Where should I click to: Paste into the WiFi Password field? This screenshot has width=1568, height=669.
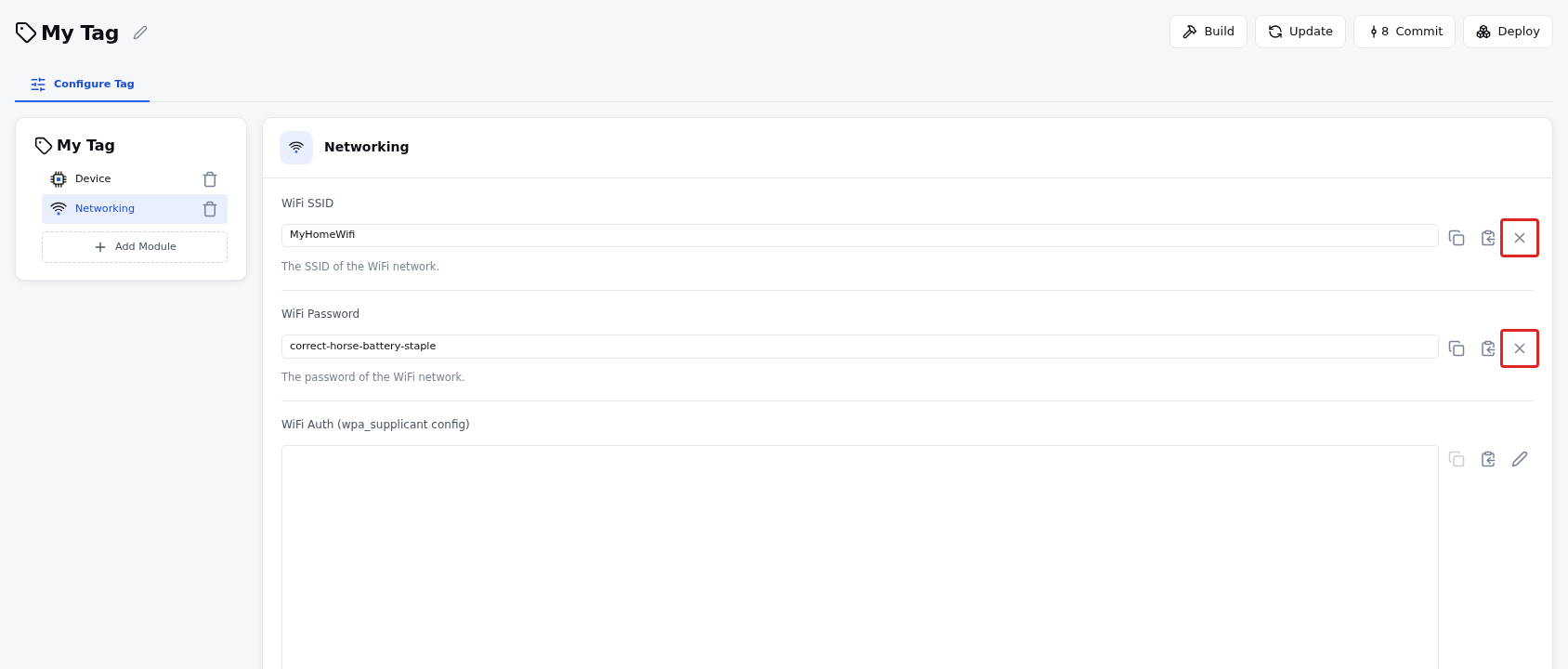(x=1488, y=348)
